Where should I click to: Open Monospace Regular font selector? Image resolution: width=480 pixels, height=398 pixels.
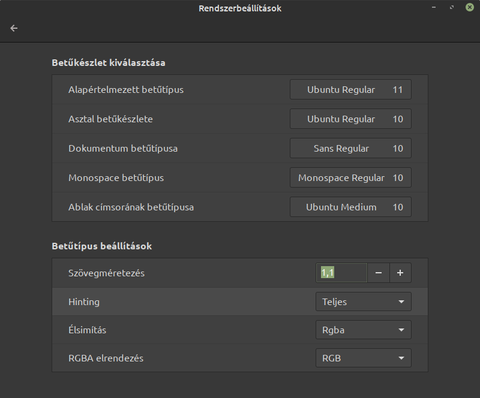tap(351, 178)
